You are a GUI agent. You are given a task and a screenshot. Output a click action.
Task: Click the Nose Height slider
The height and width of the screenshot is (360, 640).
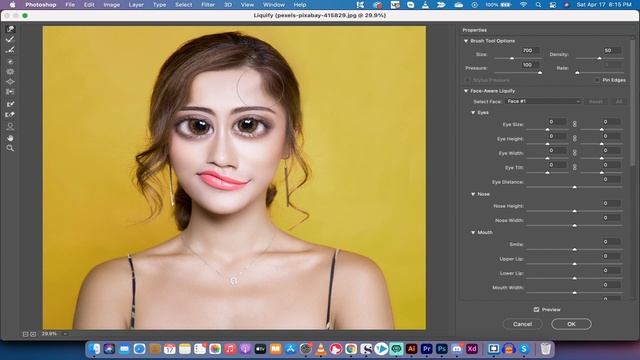pos(574,211)
